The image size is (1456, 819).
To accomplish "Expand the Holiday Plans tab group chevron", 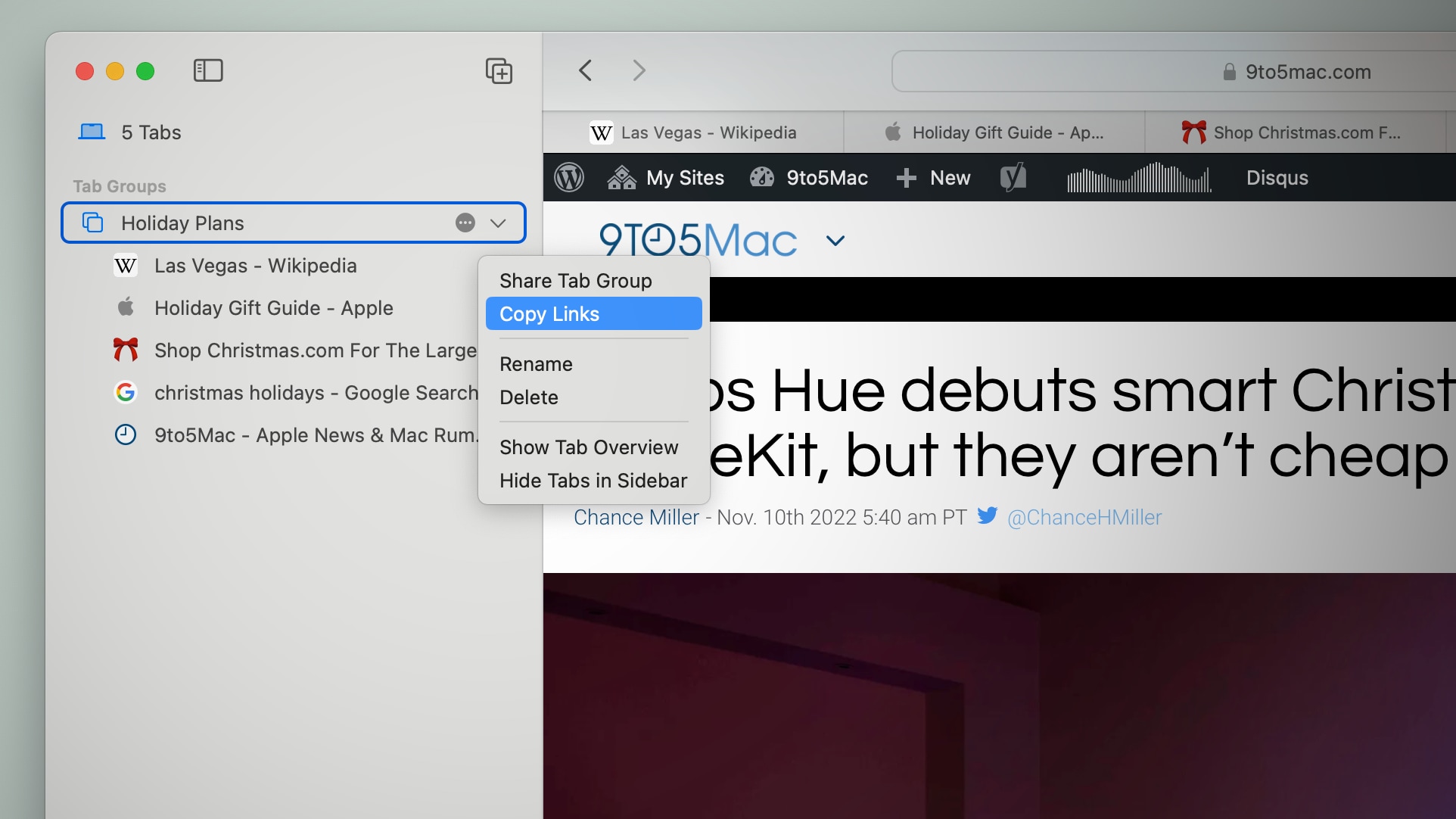I will point(498,223).
